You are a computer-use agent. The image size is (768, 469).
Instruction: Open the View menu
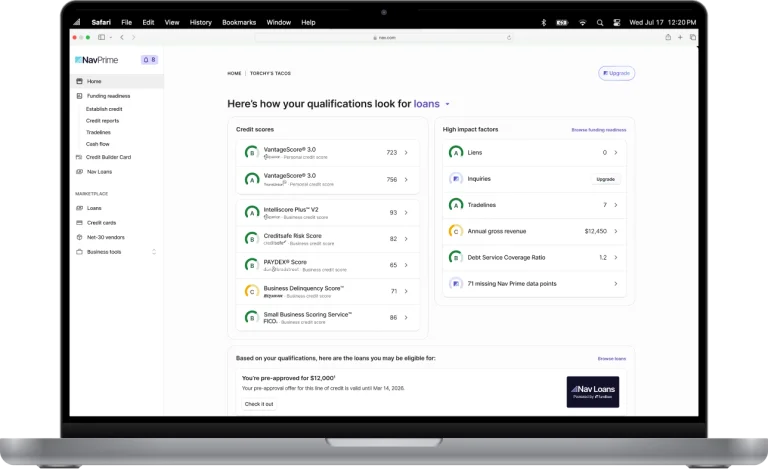[x=172, y=23]
